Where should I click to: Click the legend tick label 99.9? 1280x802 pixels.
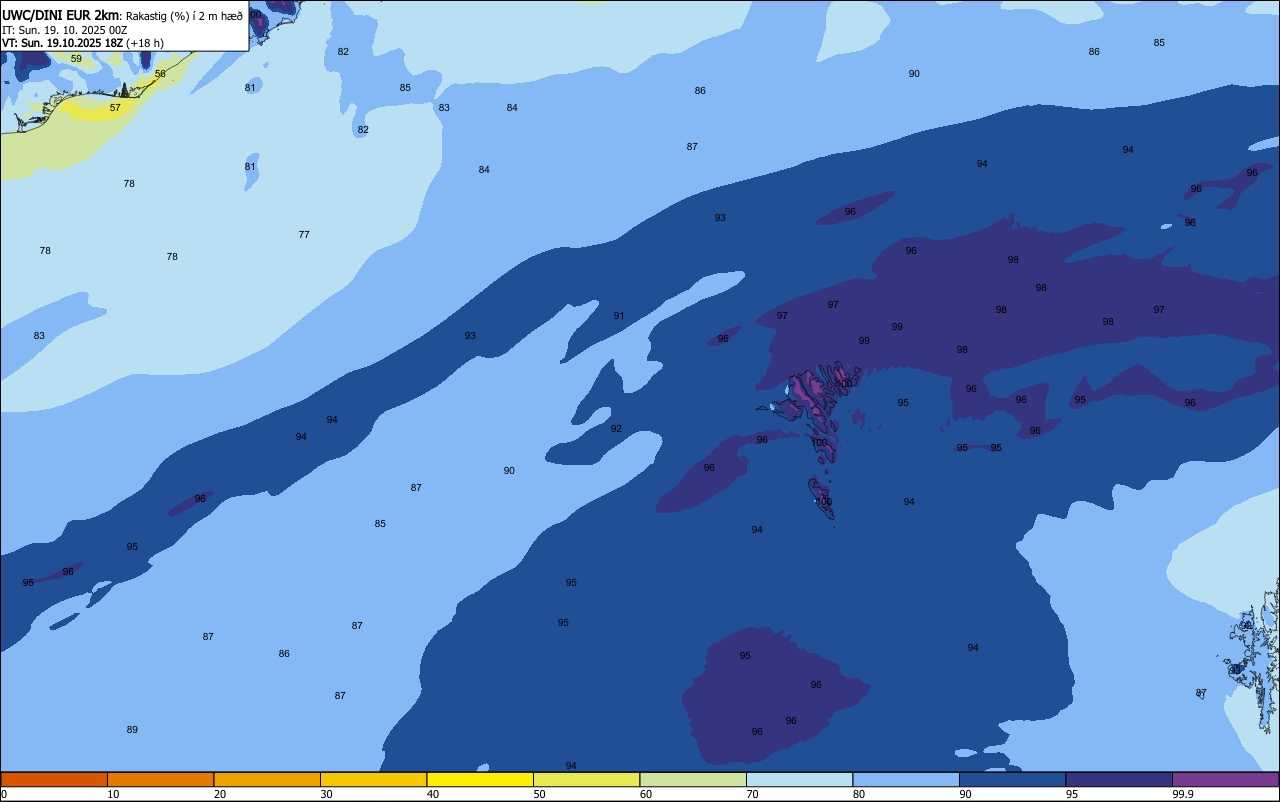pyautogui.click(x=1183, y=794)
